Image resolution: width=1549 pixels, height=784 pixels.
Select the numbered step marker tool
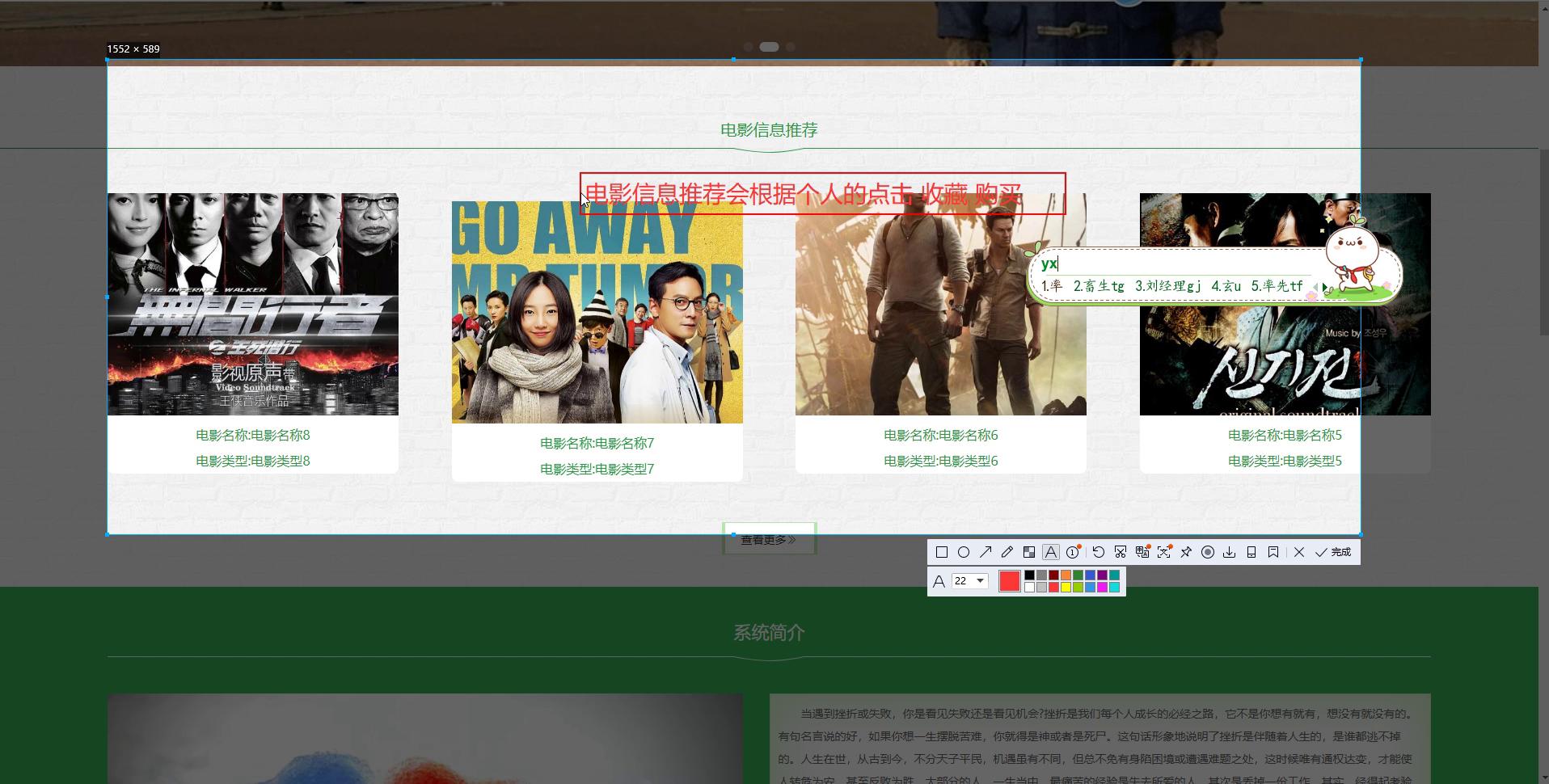click(x=1073, y=552)
